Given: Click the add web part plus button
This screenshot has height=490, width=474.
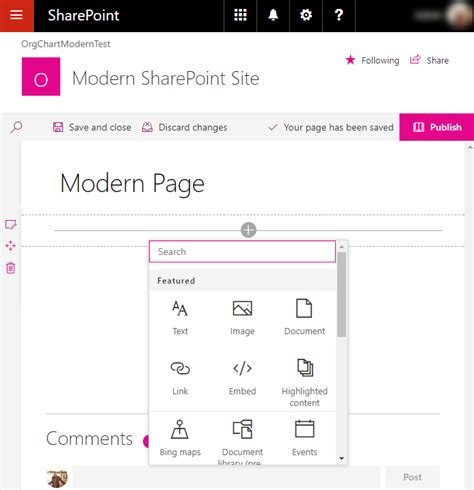Looking at the screenshot, I should [249, 230].
